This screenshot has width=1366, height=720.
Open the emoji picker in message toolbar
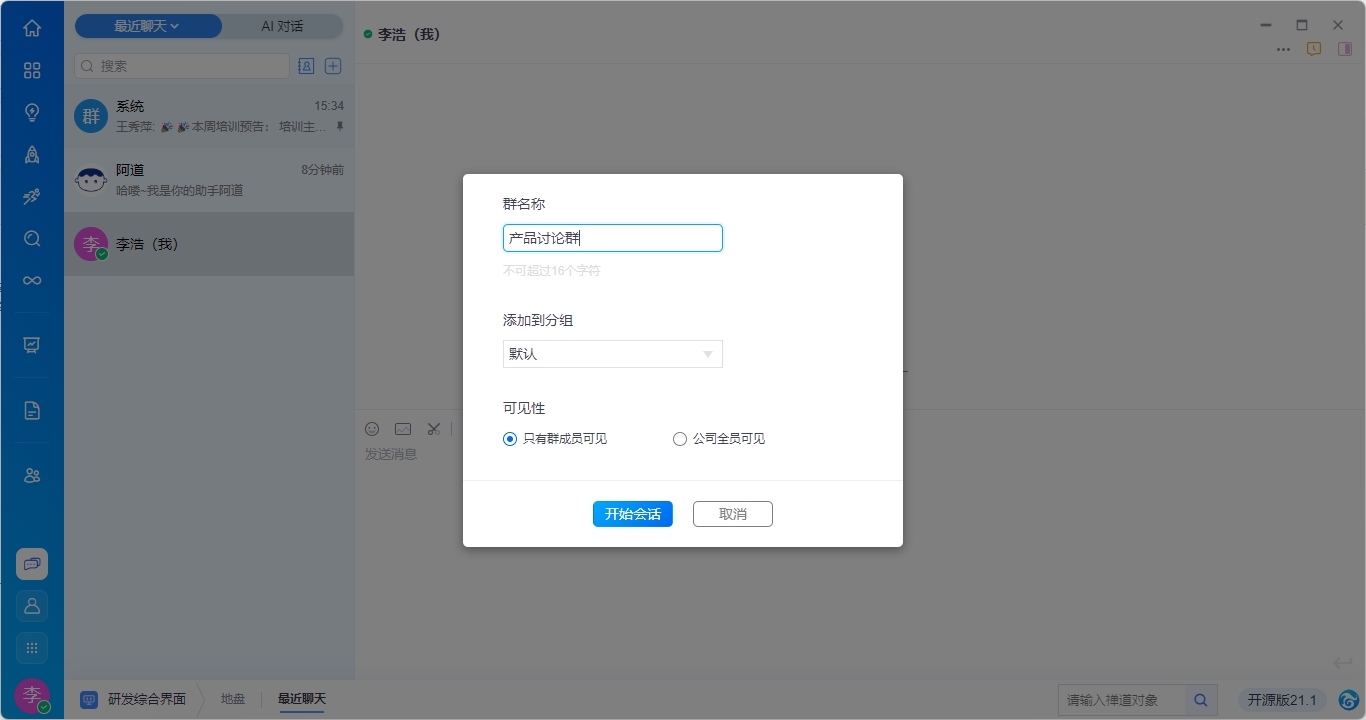point(372,429)
